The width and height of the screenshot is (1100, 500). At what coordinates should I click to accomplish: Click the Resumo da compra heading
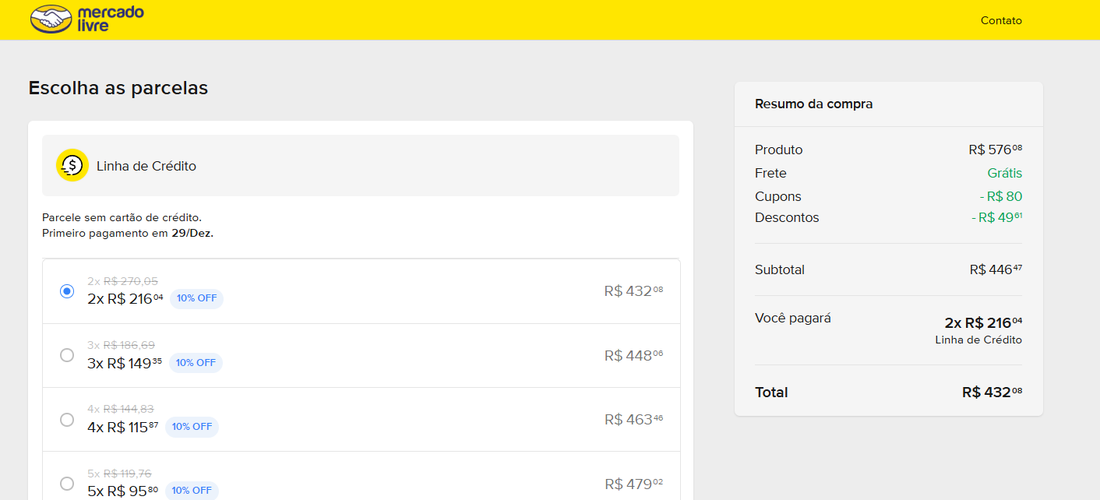(814, 104)
